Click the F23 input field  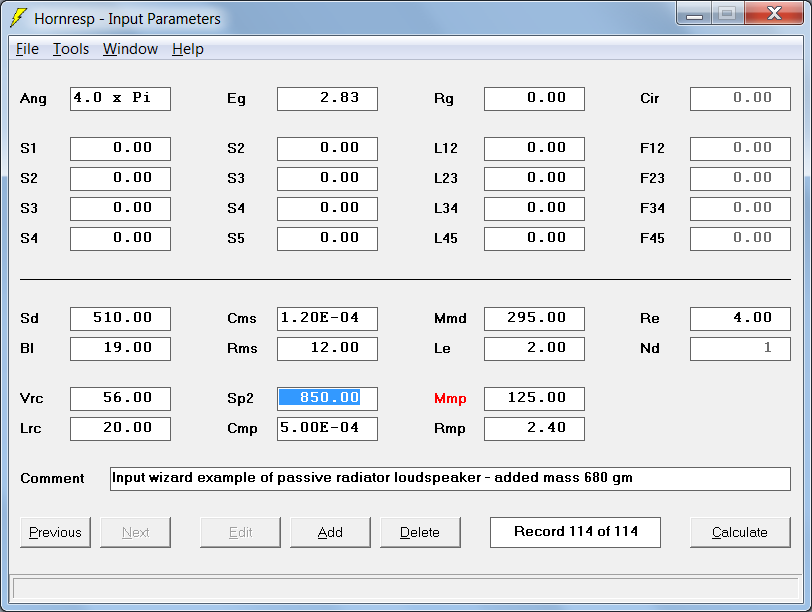click(741, 179)
